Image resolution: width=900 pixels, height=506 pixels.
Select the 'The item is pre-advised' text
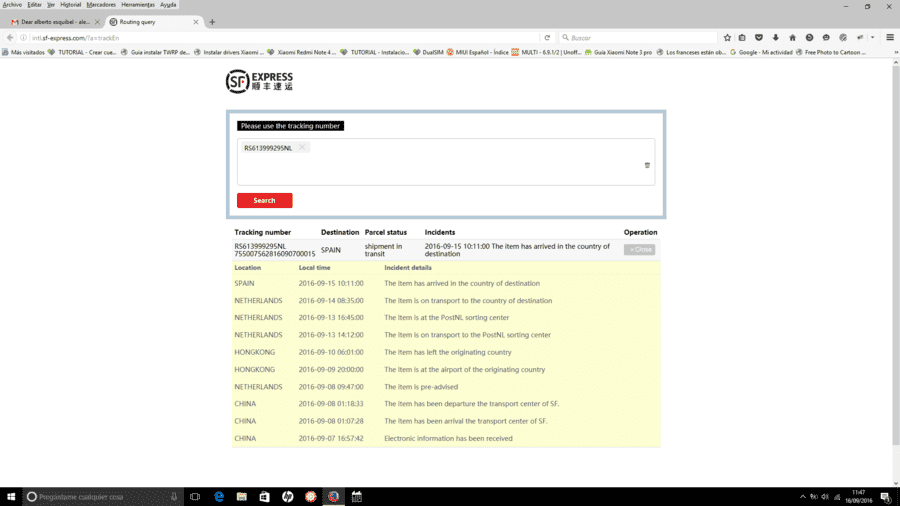(x=421, y=387)
